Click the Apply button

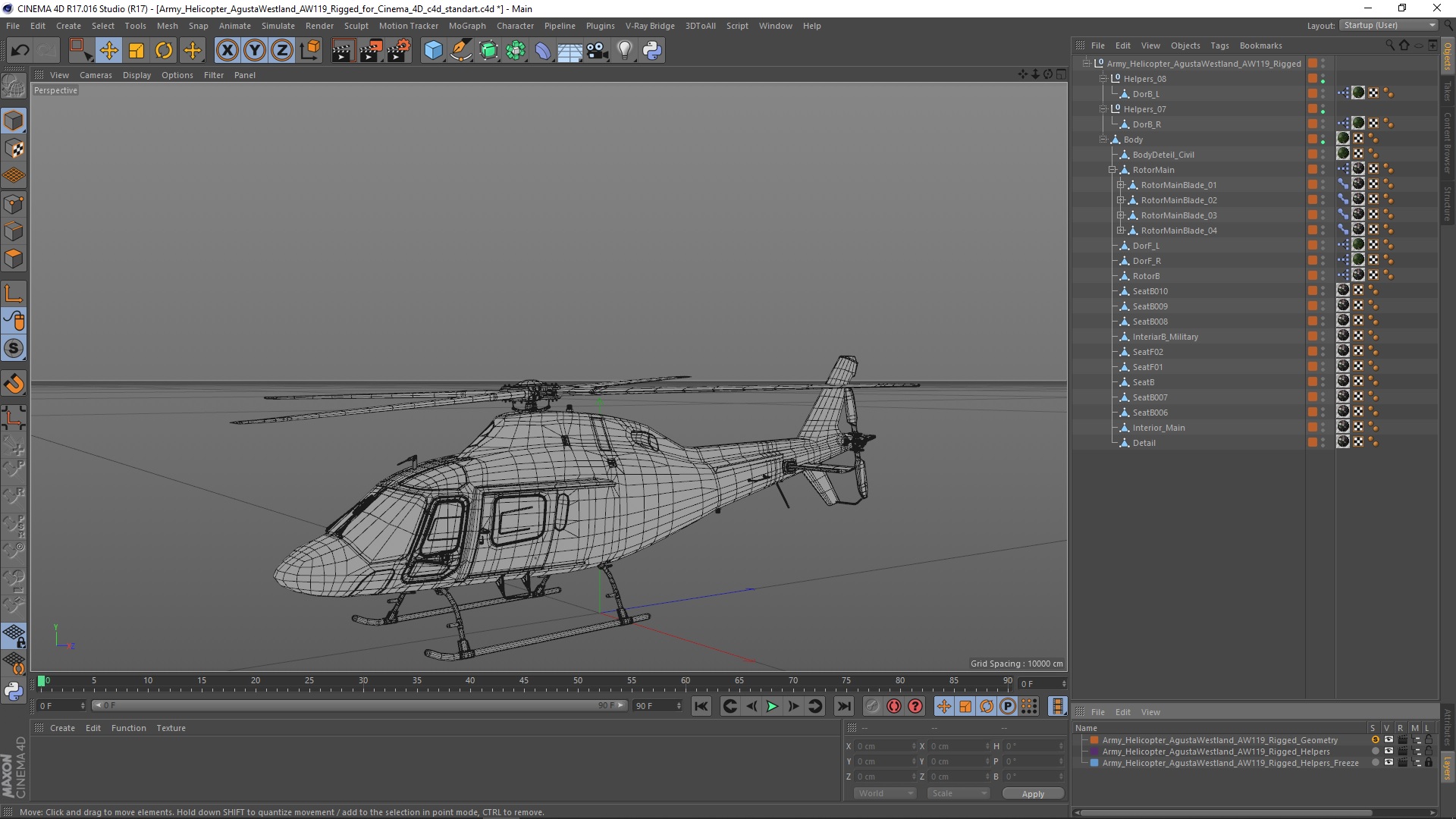(x=1033, y=794)
